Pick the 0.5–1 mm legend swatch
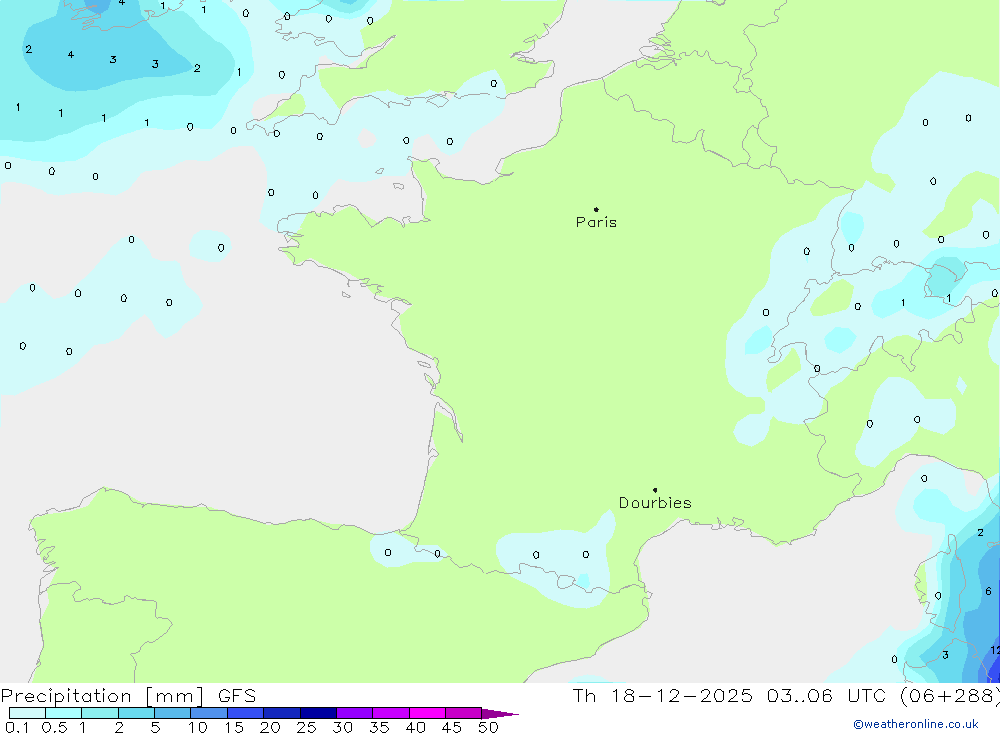Image resolution: width=1000 pixels, height=733 pixels. (x=63, y=713)
